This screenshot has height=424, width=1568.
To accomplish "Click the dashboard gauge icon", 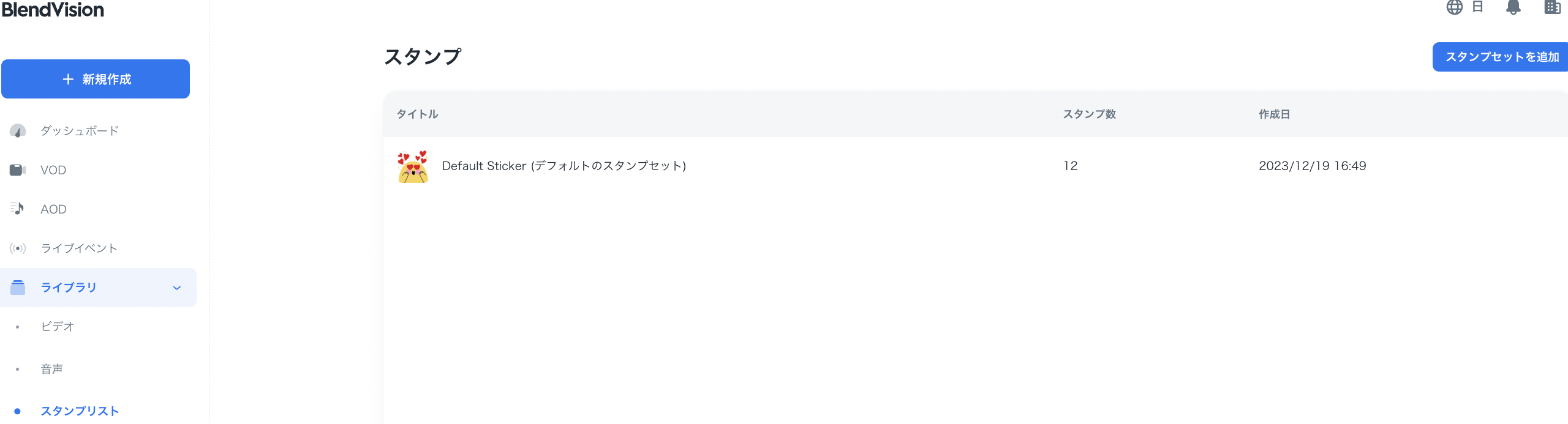I will click(x=18, y=131).
